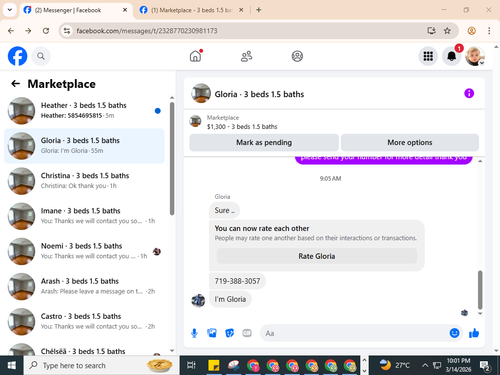Screen dimensions: 500x375
Task: Bookmark this page with the star
Action: click(x=447, y=31)
